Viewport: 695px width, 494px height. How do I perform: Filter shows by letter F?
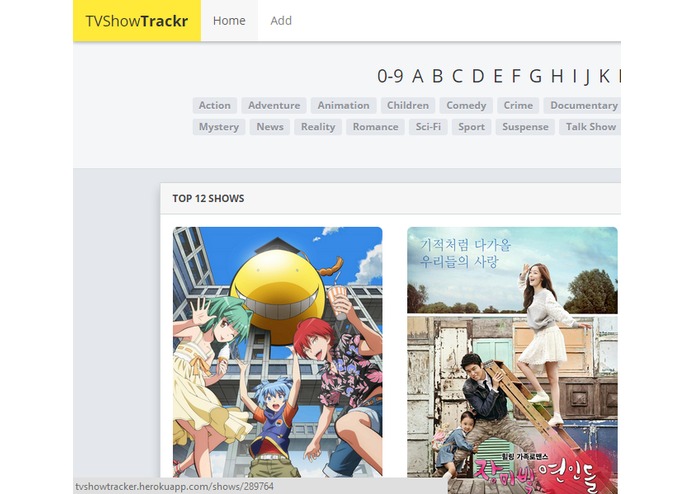[x=516, y=76]
